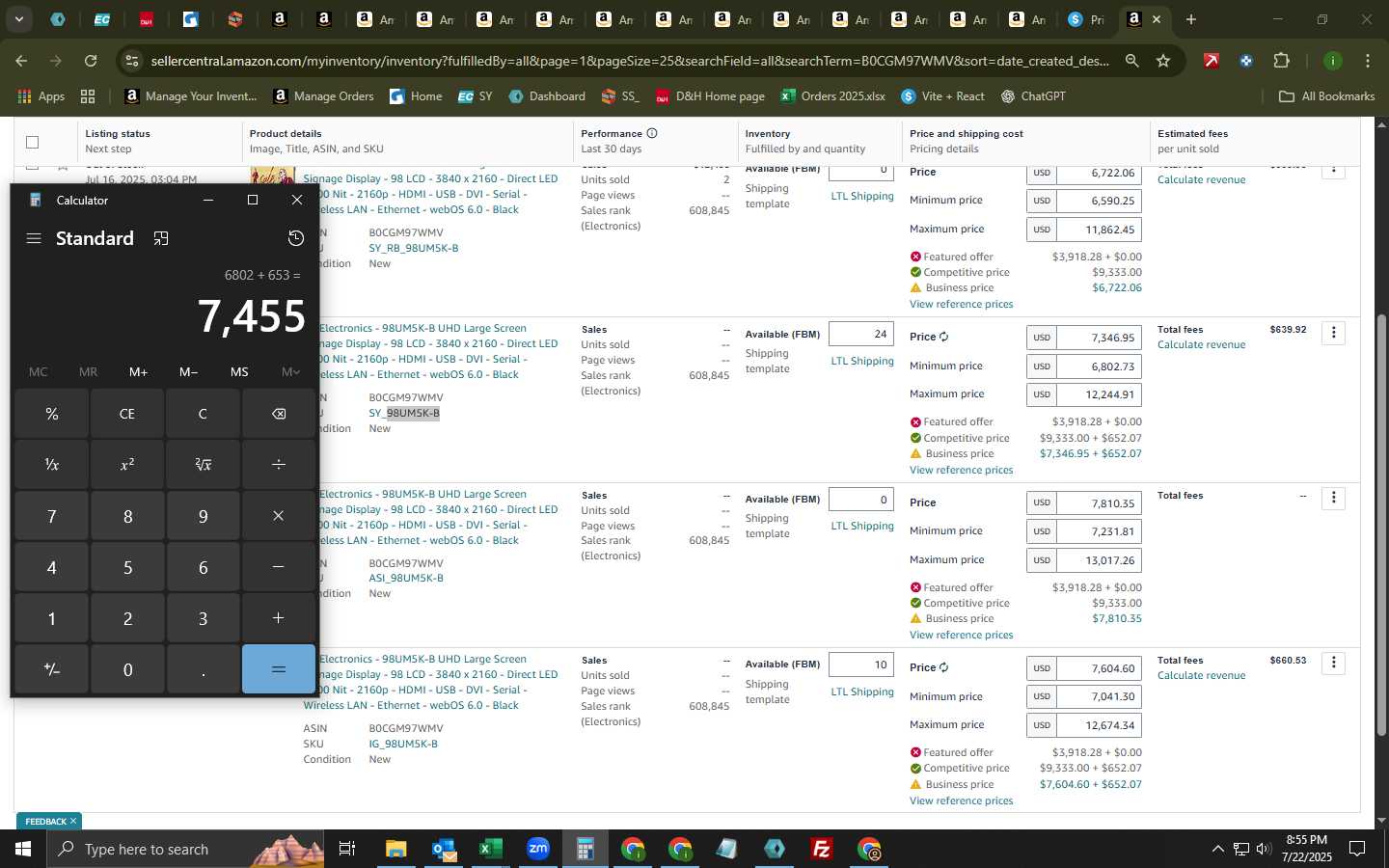Bookmark this page with star icon

pyautogui.click(x=1163, y=61)
